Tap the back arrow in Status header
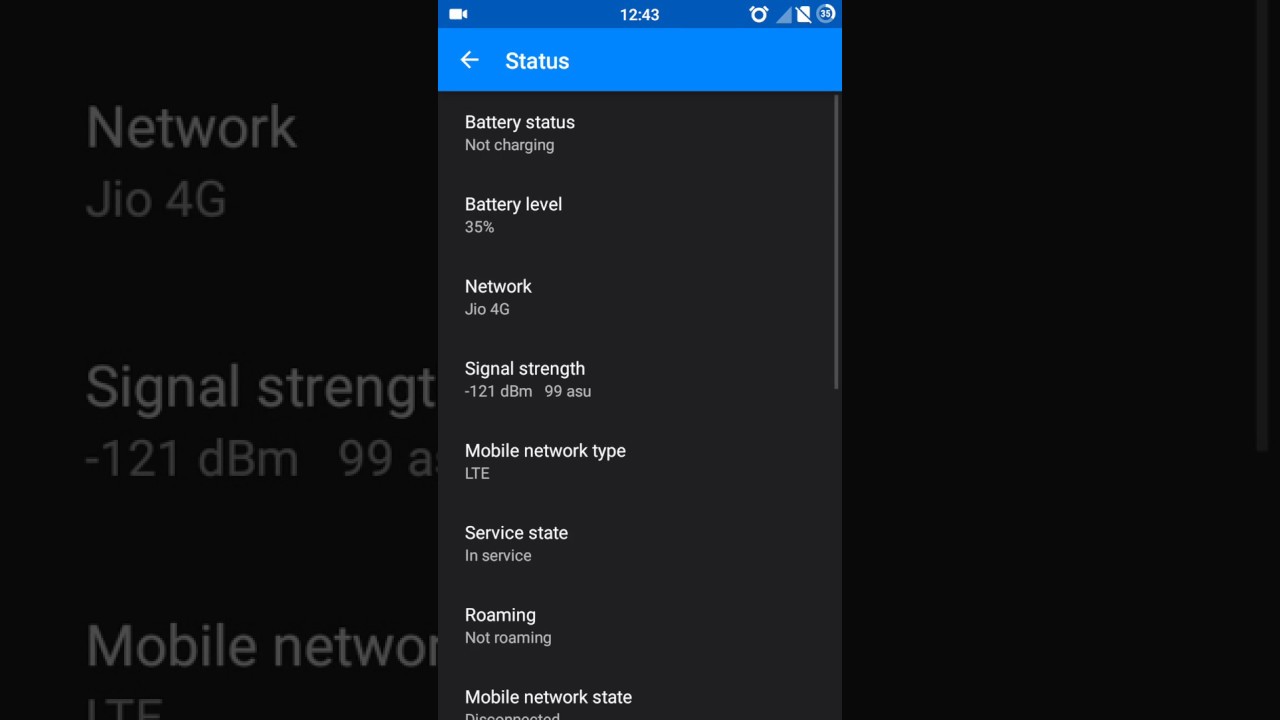 (x=469, y=61)
